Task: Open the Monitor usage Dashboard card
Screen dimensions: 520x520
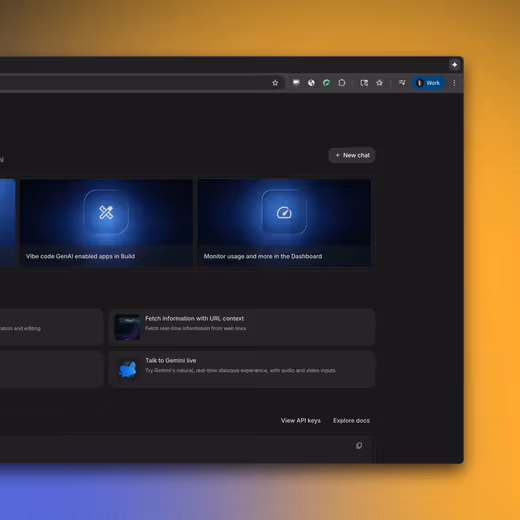Action: (284, 223)
